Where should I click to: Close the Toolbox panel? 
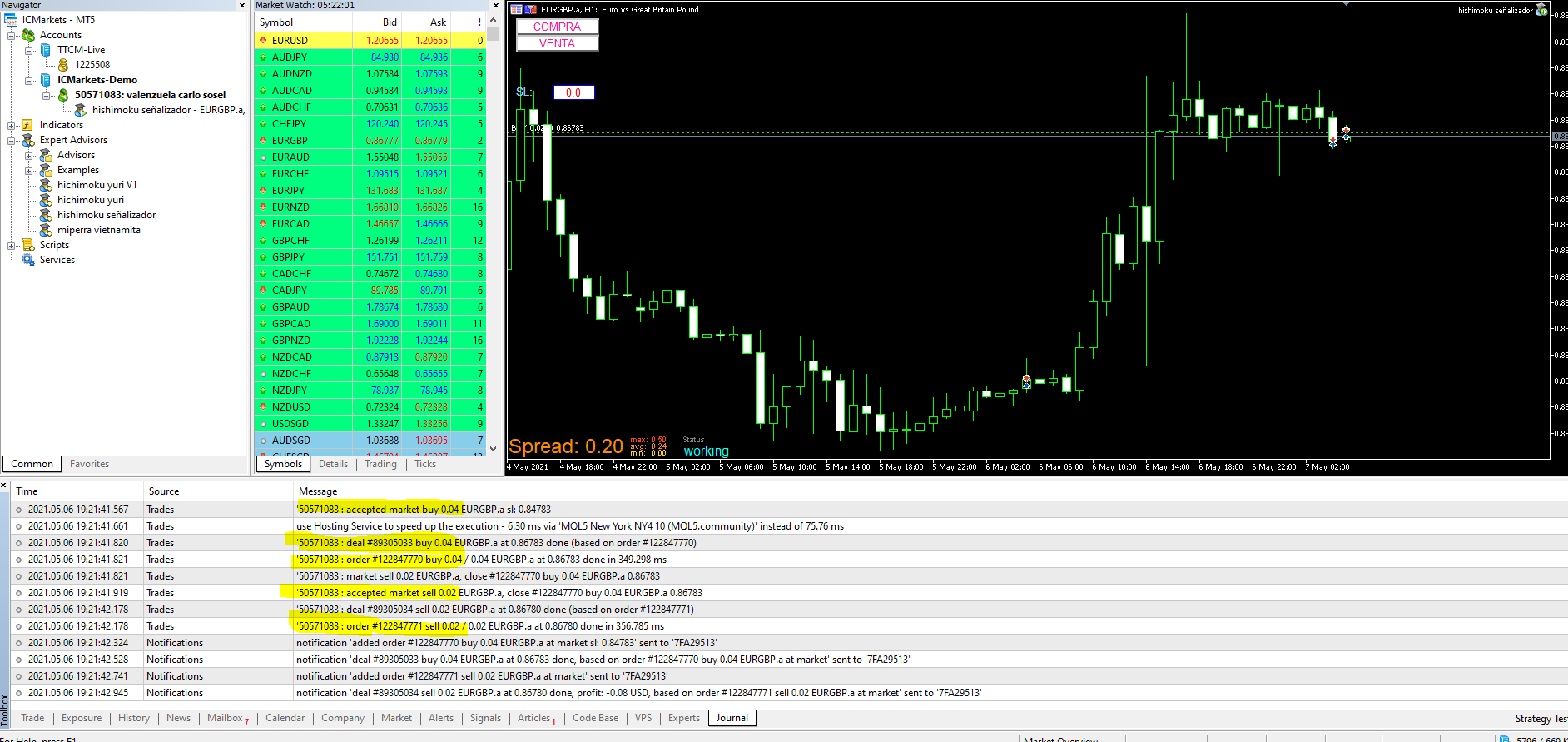tap(4, 485)
